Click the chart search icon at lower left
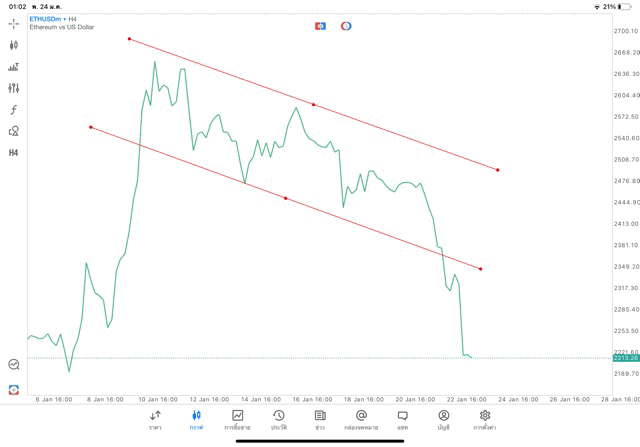 pyautogui.click(x=14, y=365)
